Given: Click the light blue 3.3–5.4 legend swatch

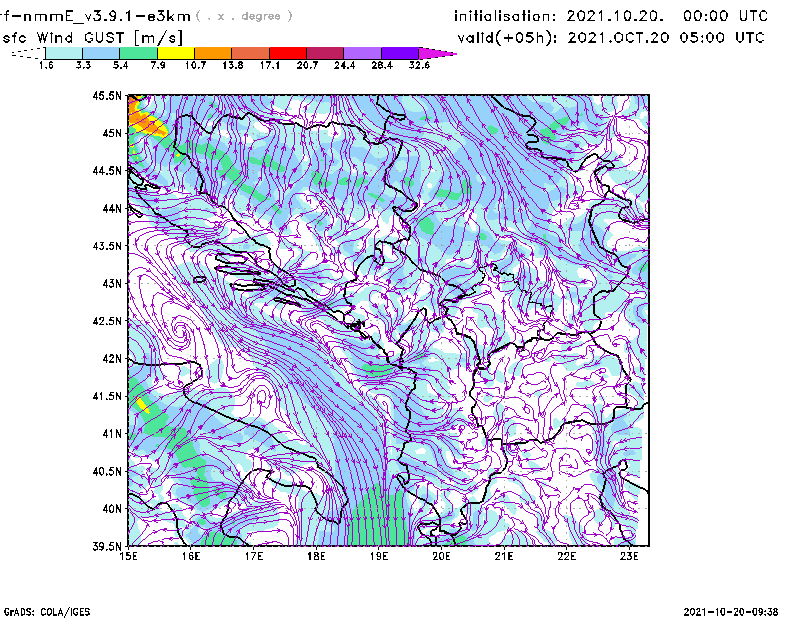Looking at the screenshot, I should click(101, 53).
